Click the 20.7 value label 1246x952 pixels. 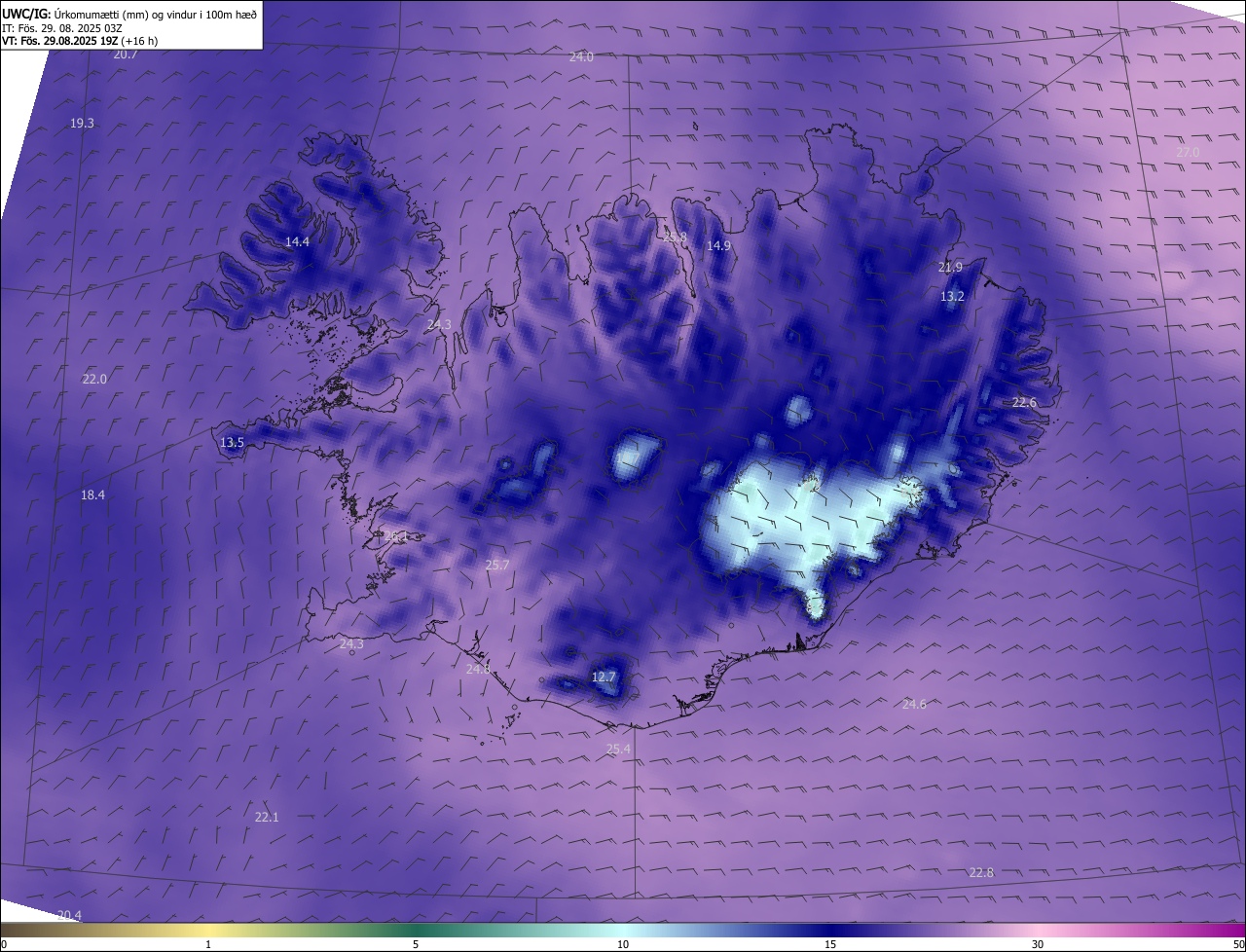126,55
